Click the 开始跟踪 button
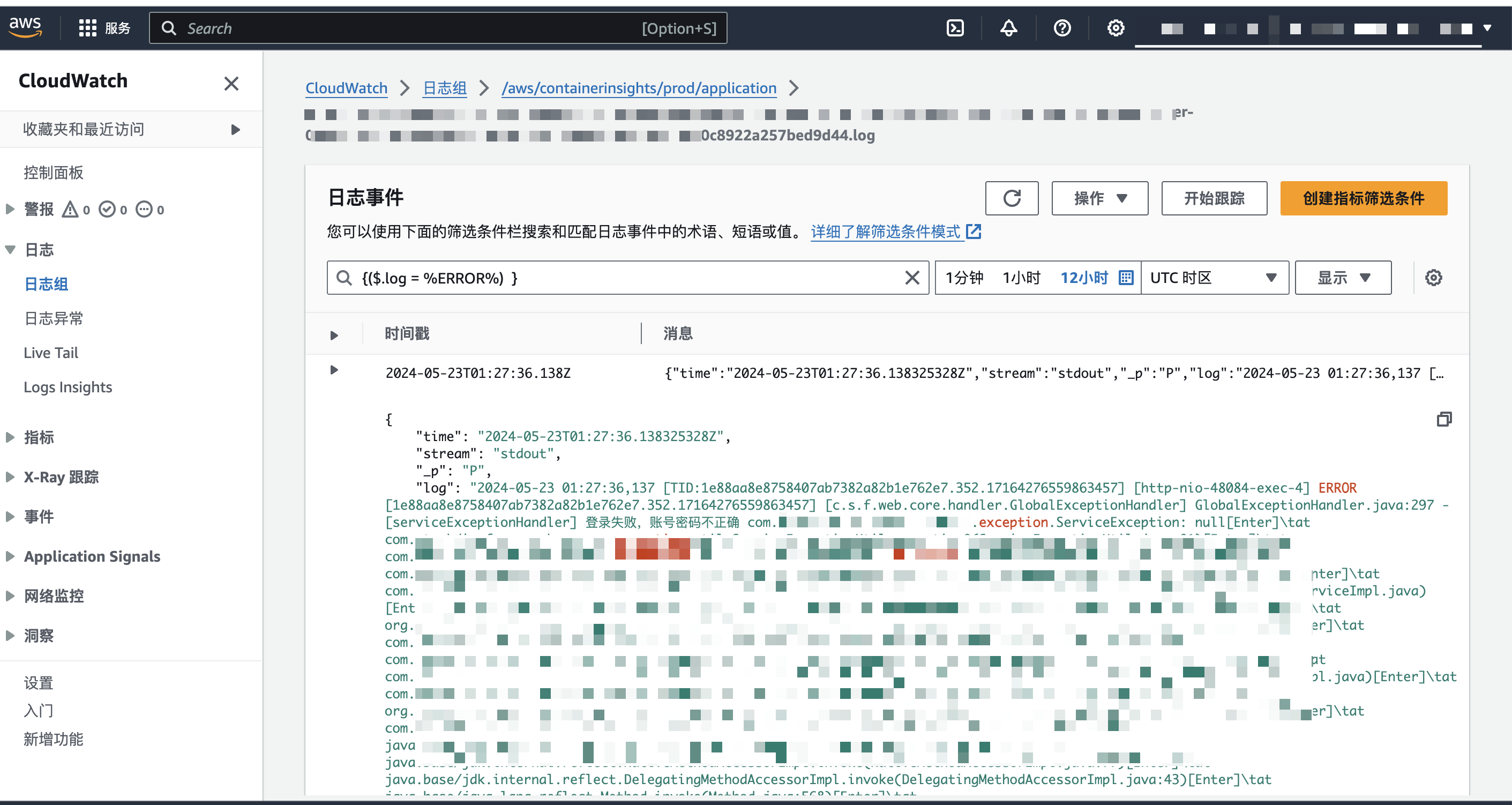The image size is (1512, 805). click(1214, 198)
